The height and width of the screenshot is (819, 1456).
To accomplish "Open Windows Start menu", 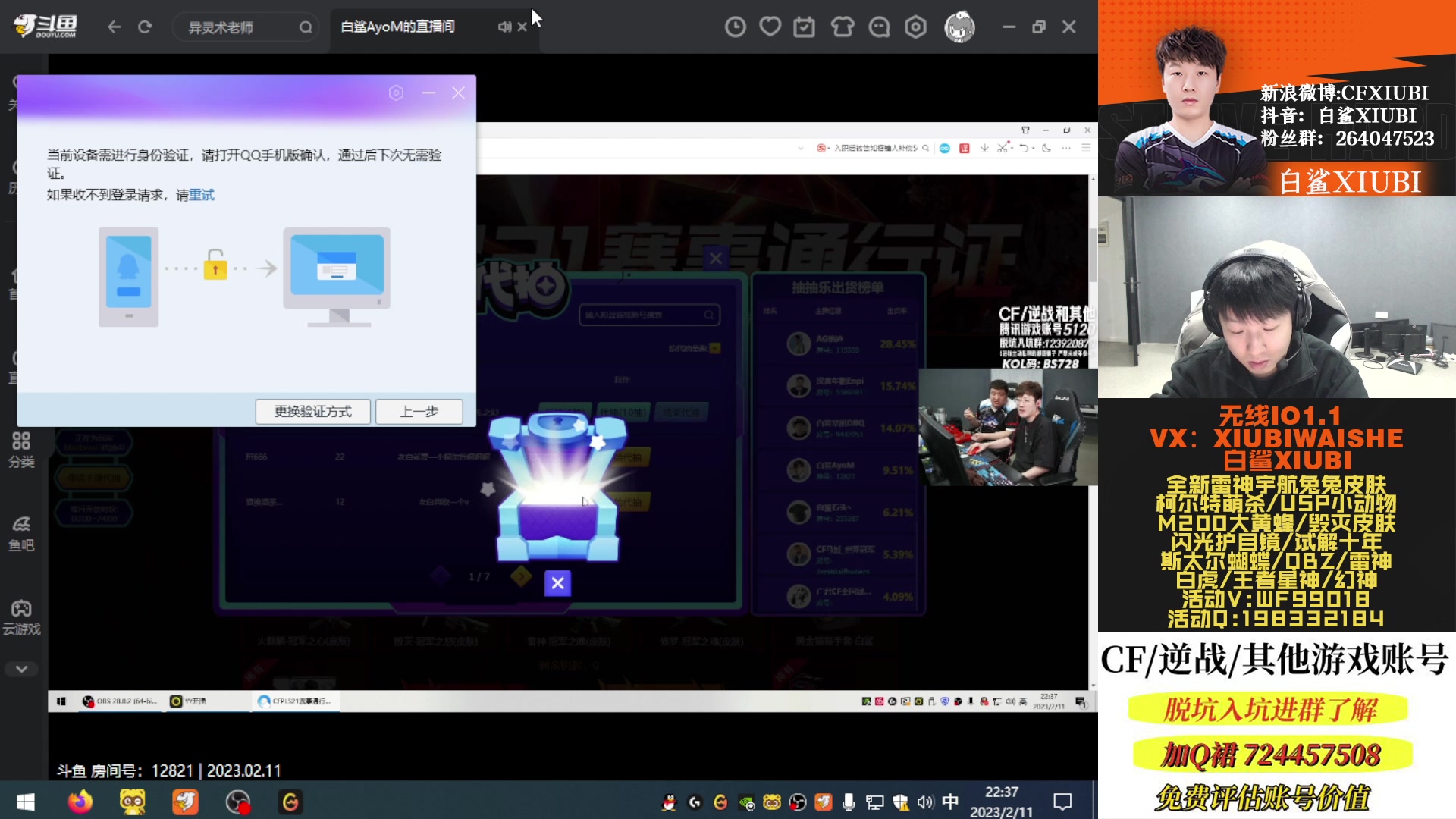I will tap(25, 802).
